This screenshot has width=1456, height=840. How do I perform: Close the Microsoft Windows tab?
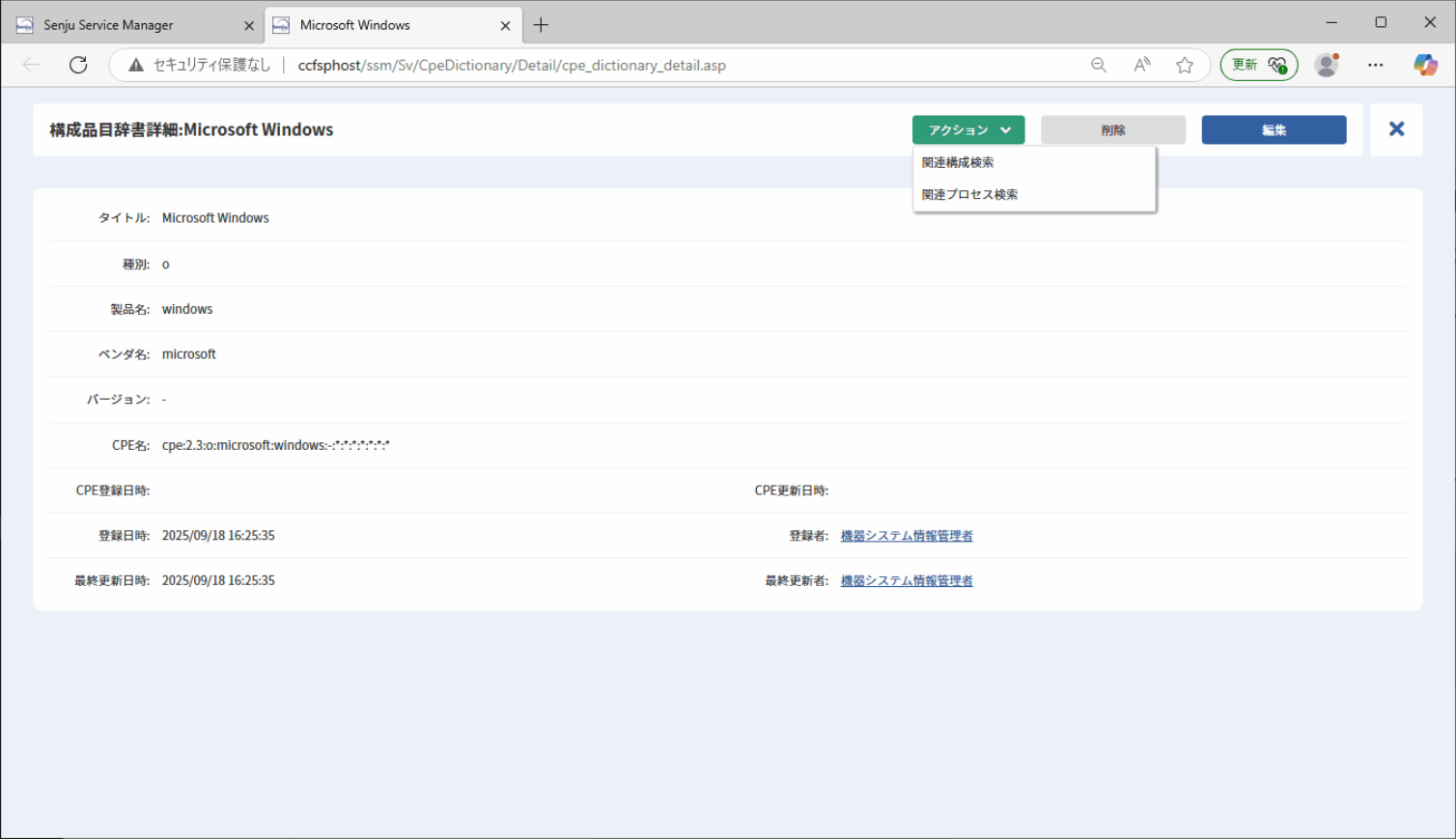tap(505, 26)
